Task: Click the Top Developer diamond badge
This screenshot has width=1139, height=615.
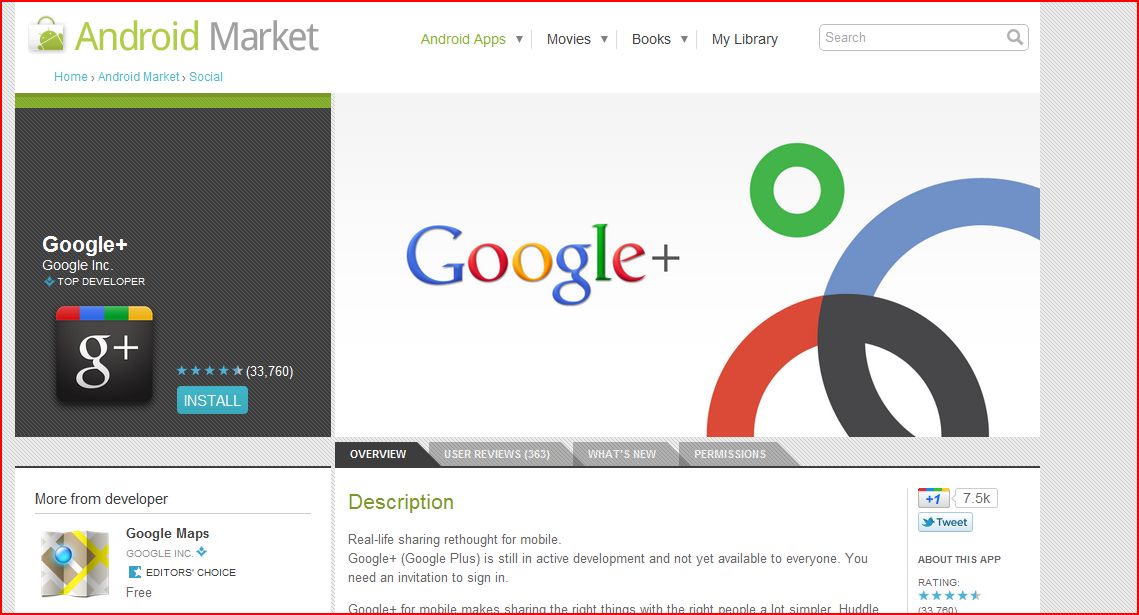Action: tap(49, 281)
